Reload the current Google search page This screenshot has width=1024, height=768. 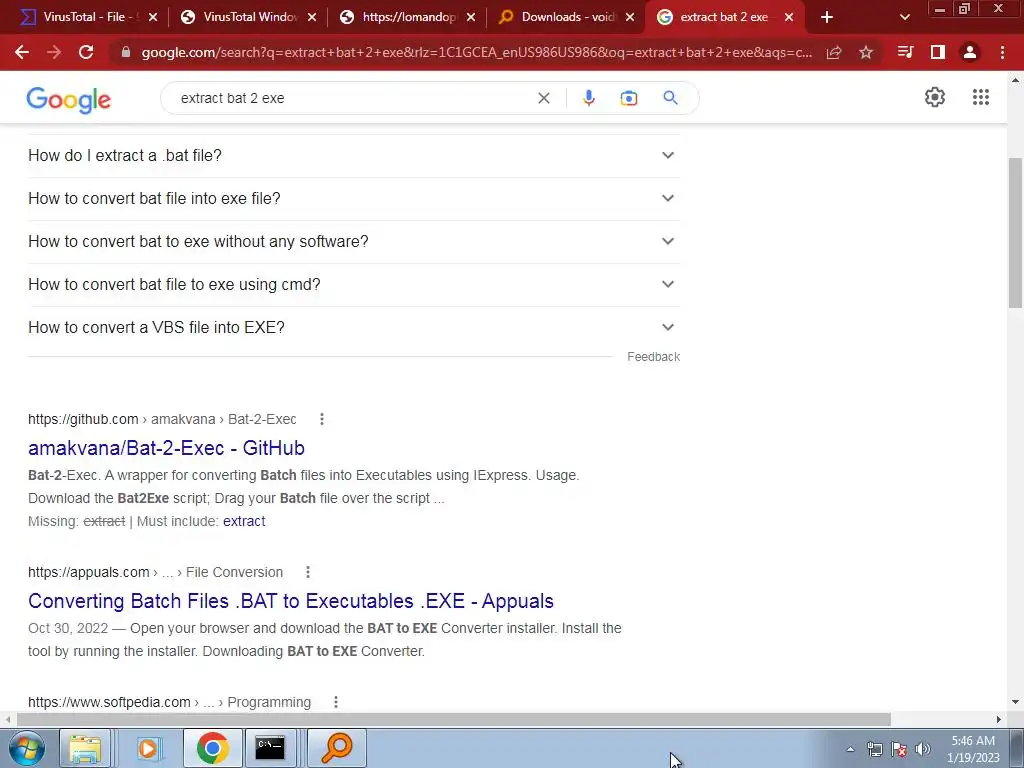tap(86, 52)
